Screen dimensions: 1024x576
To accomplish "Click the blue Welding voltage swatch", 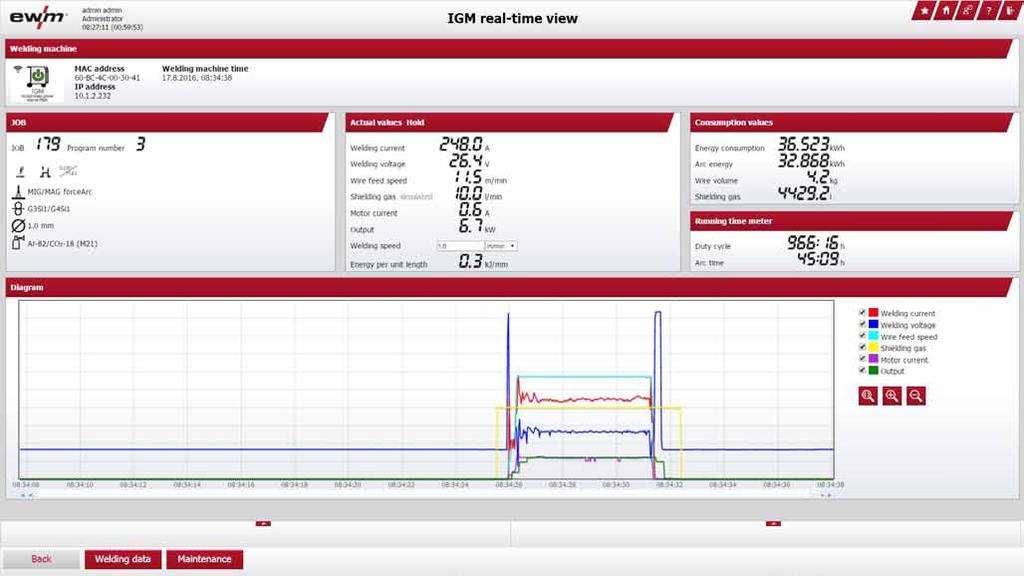I will [873, 324].
